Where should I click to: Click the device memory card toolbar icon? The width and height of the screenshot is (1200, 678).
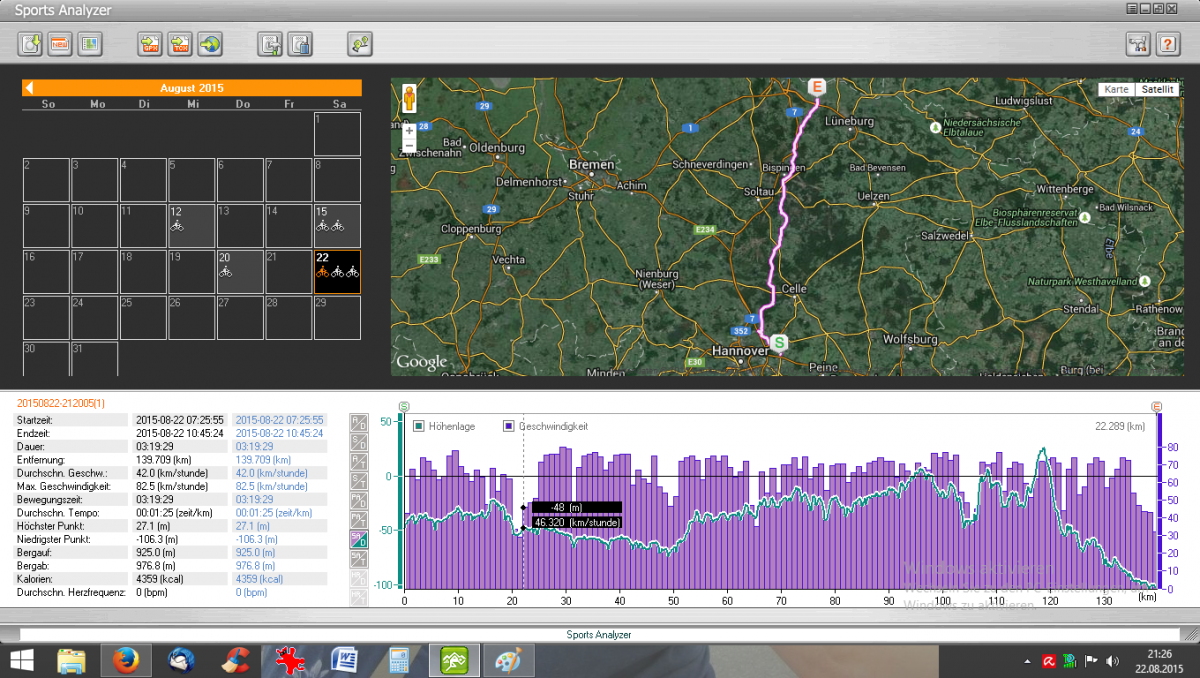(300, 44)
